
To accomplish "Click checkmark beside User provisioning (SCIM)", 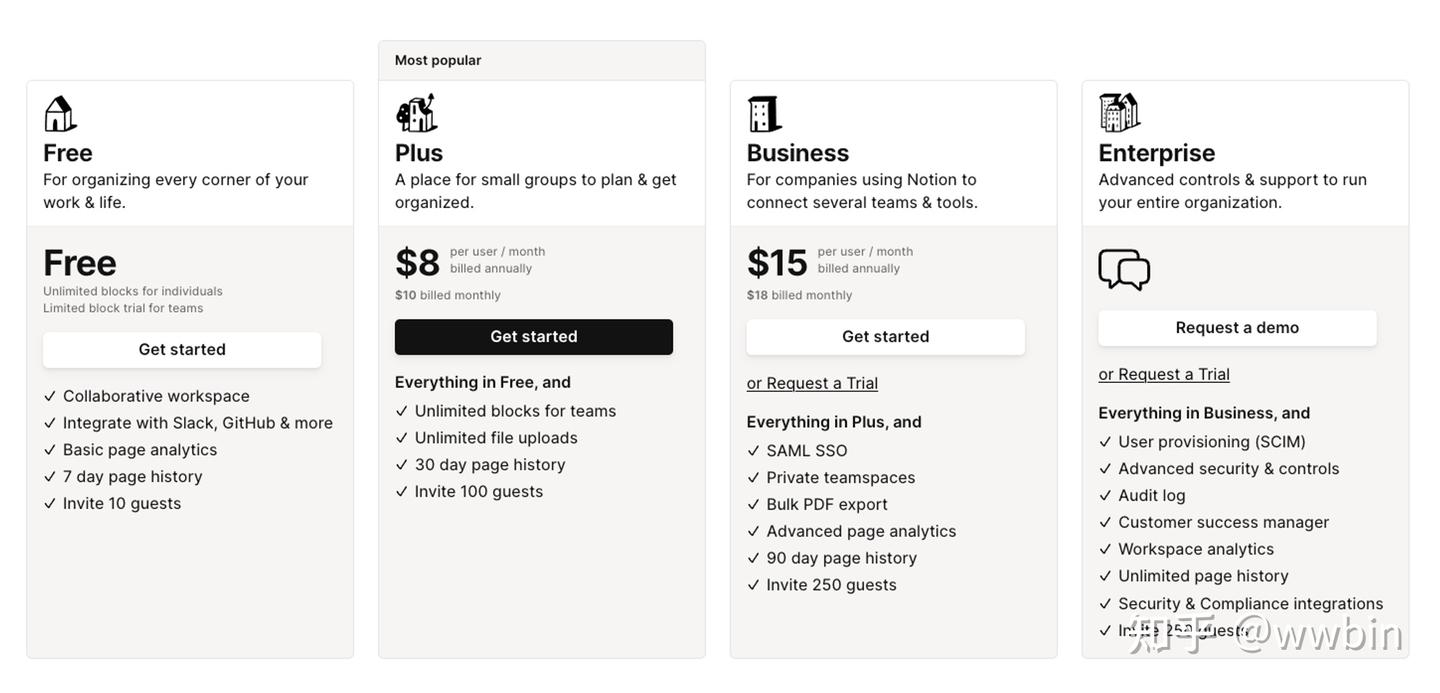I will pos(1106,442).
